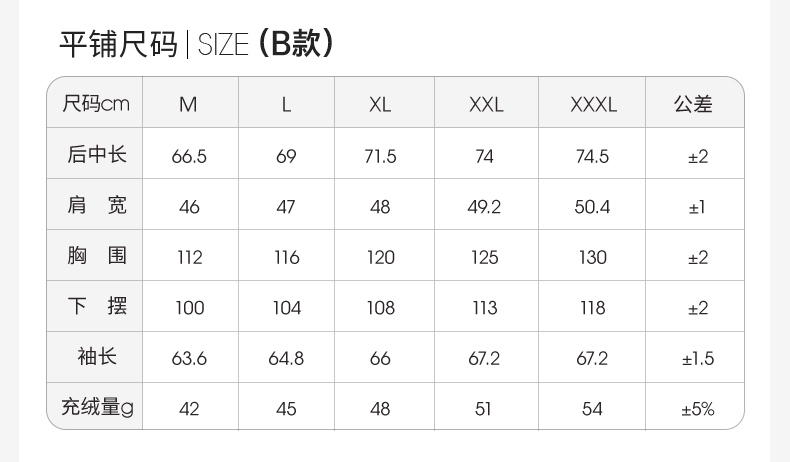Click the 尺码cm header cell
Screen dimensions: 790x462
96,104
